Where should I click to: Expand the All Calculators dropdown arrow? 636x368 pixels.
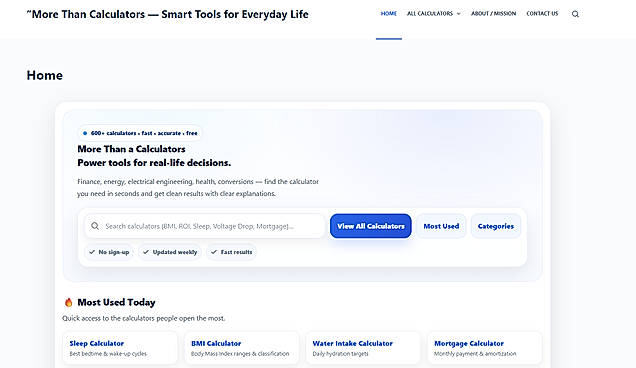pos(459,14)
